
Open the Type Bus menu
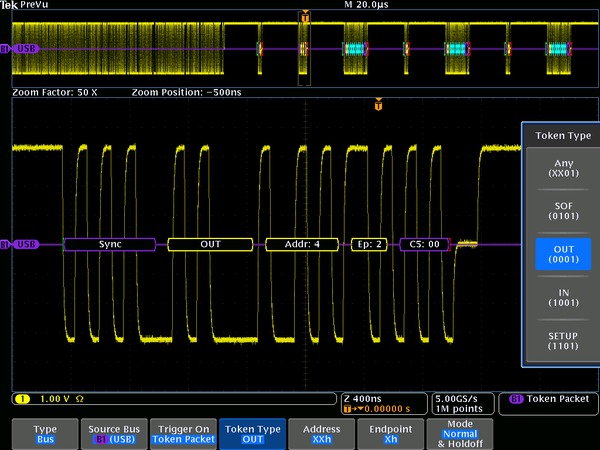(x=45, y=433)
